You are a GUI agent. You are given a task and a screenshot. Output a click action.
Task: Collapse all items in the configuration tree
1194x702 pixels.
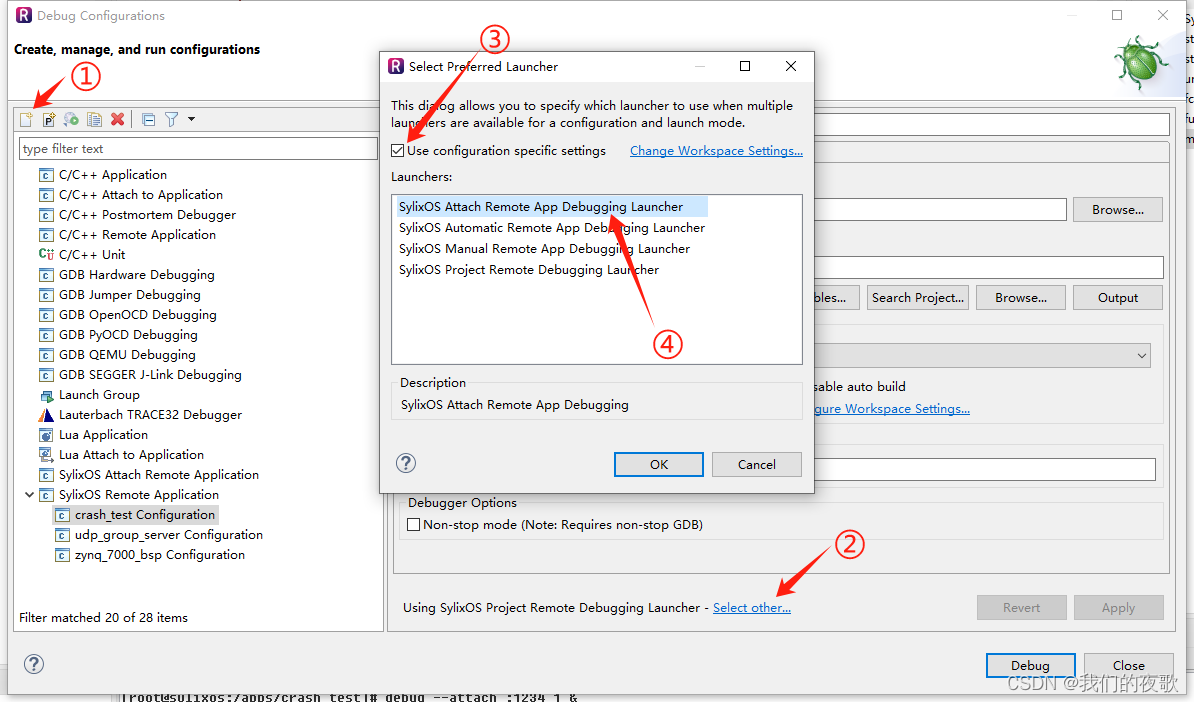tap(148, 119)
